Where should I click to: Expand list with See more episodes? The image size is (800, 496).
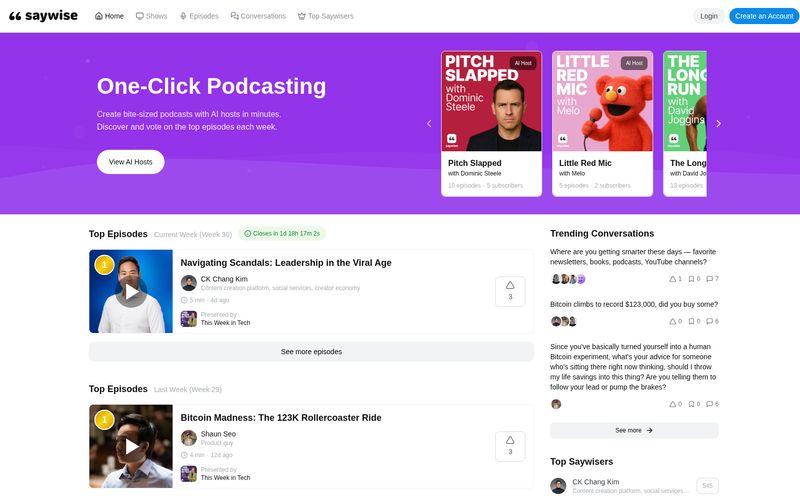click(x=311, y=352)
